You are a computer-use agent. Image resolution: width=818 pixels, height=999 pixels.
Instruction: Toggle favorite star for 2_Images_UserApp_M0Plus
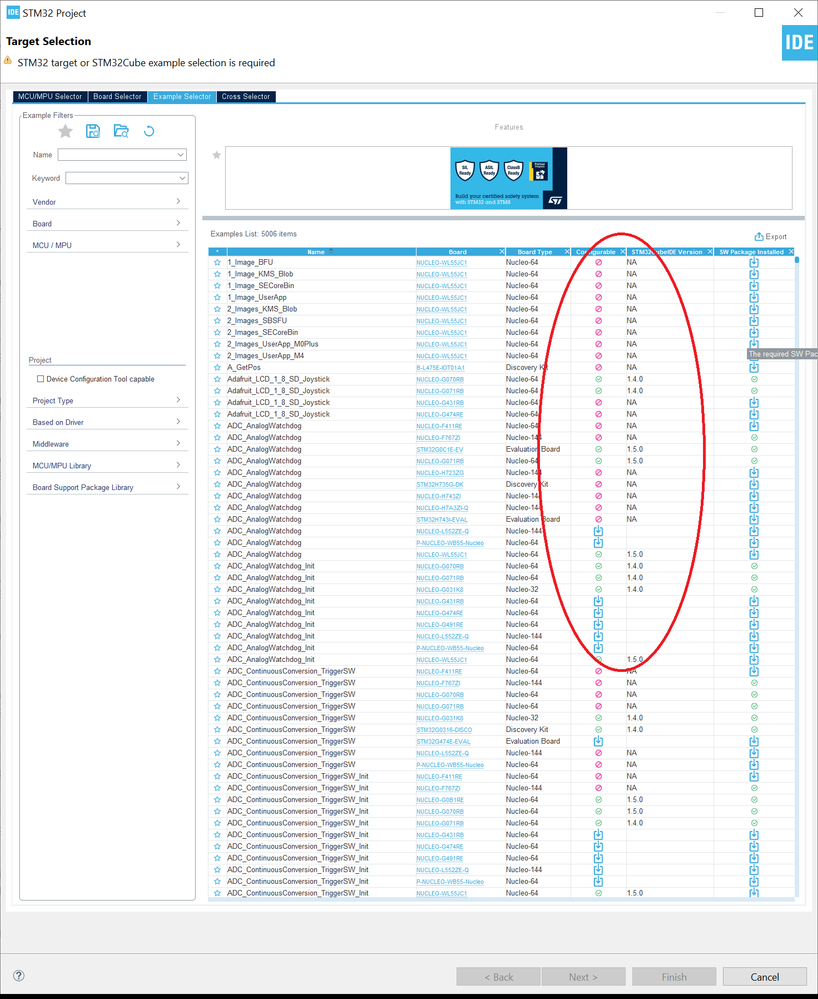coord(217,344)
